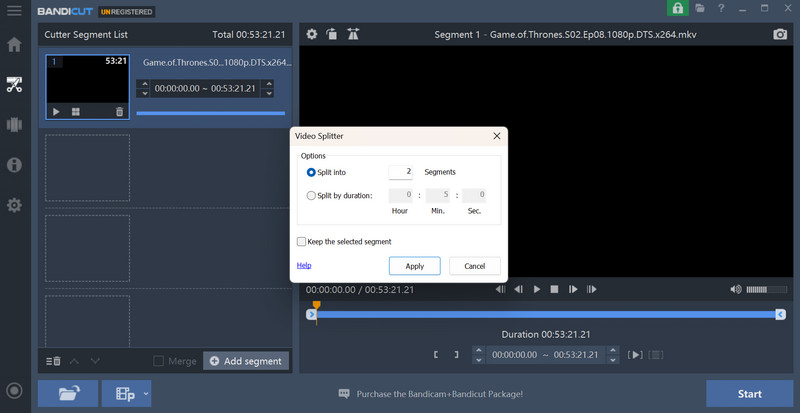800x413 pixels.
Task: Click the flip video icon
Action: (x=353, y=34)
